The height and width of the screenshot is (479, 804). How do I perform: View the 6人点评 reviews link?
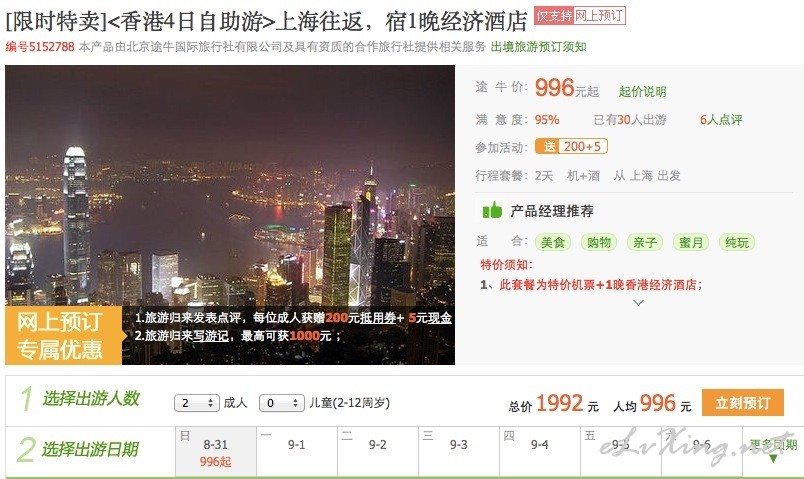[x=721, y=119]
